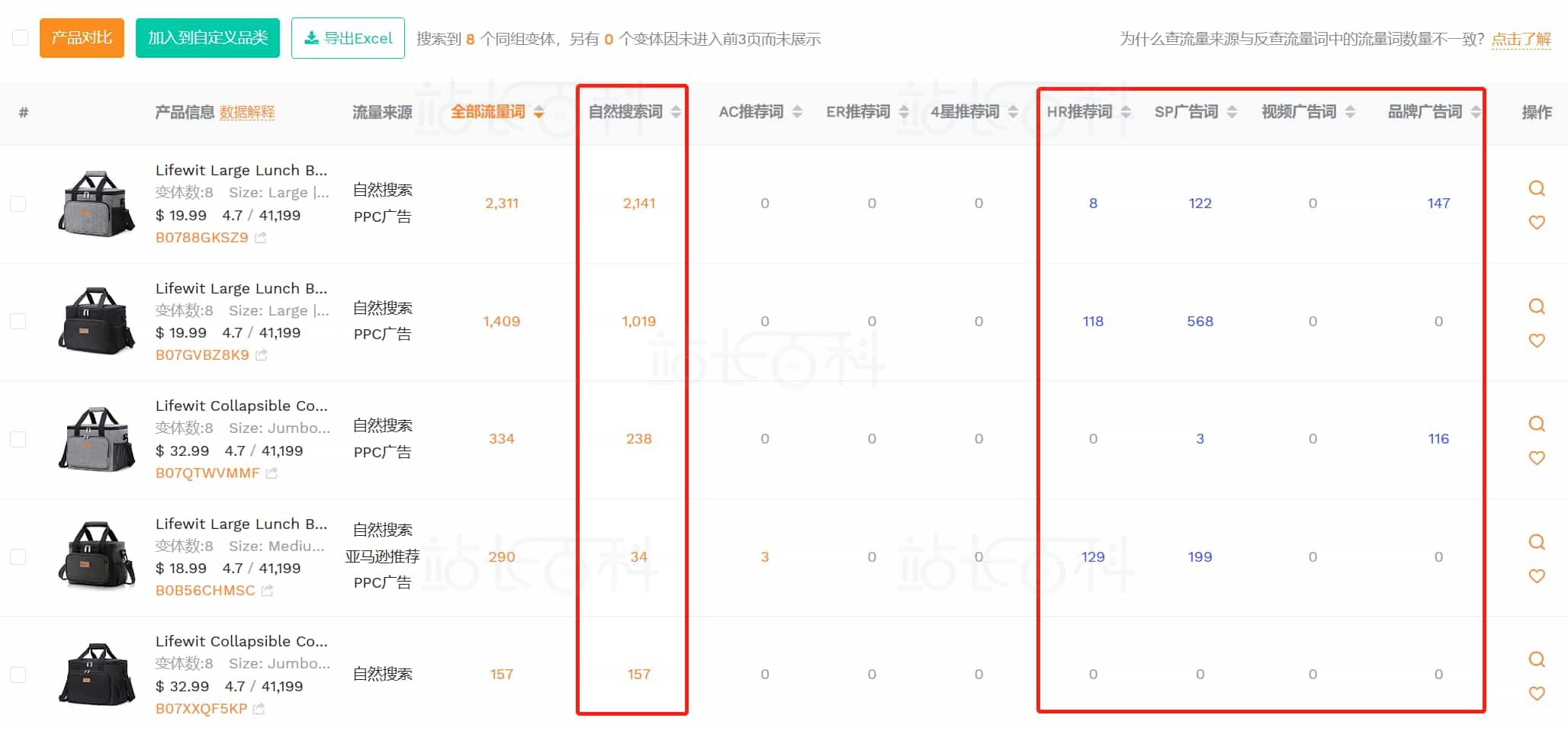Sort the 自然搜索词 column
This screenshot has width=1568, height=731.
675,111
